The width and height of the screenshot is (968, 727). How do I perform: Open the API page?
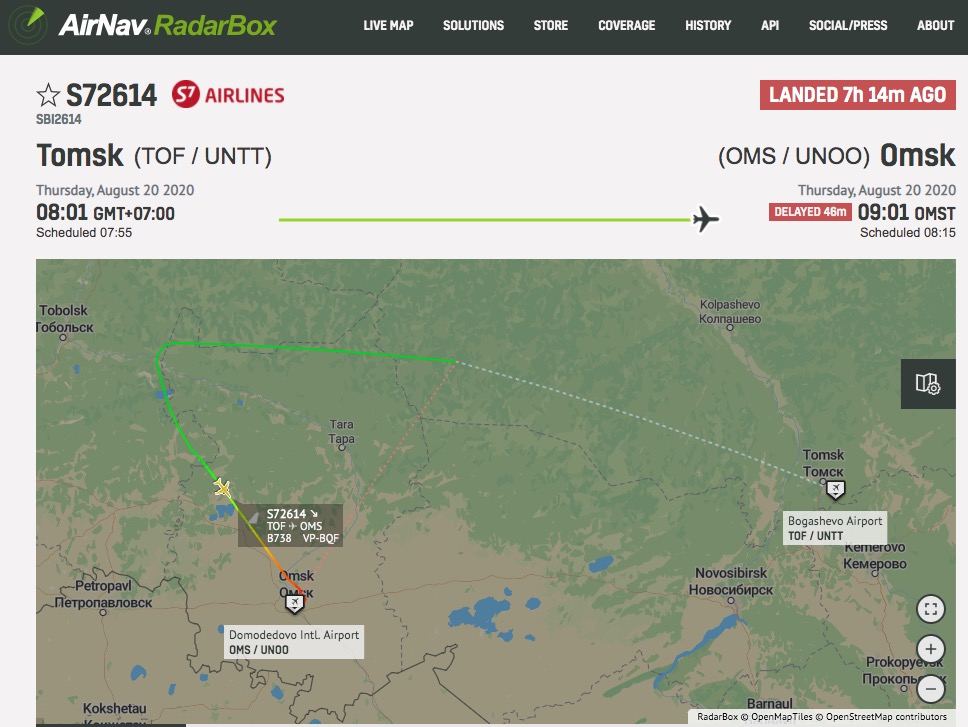[x=770, y=25]
